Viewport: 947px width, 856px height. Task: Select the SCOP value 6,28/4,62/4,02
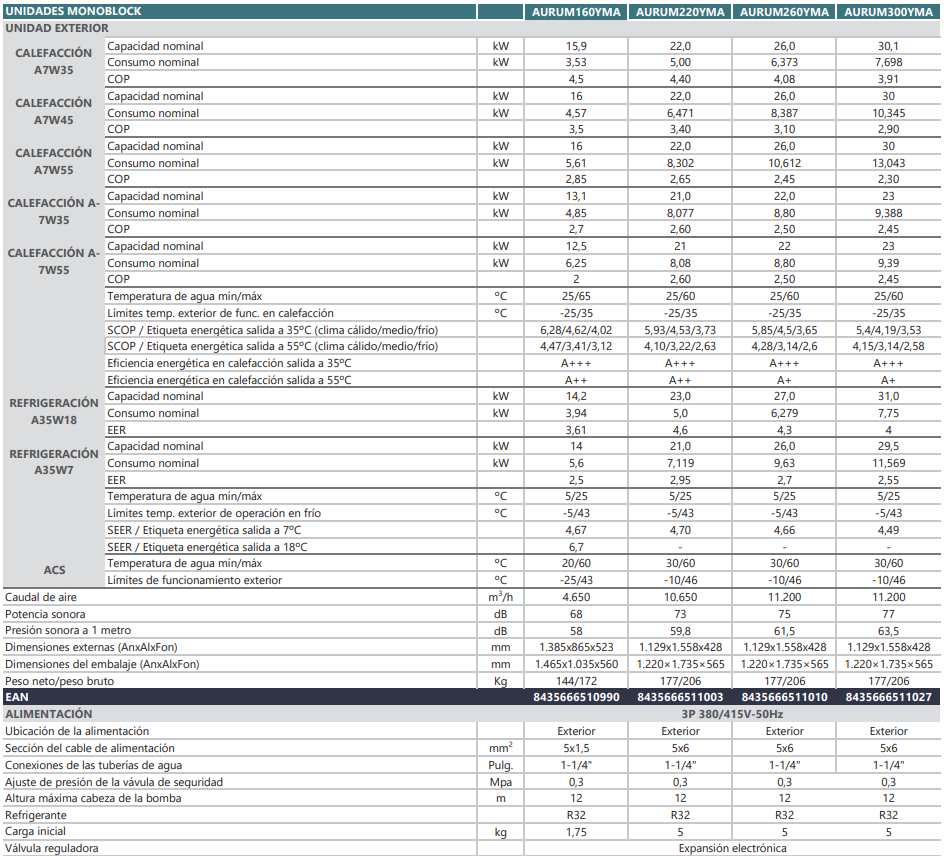(x=576, y=330)
